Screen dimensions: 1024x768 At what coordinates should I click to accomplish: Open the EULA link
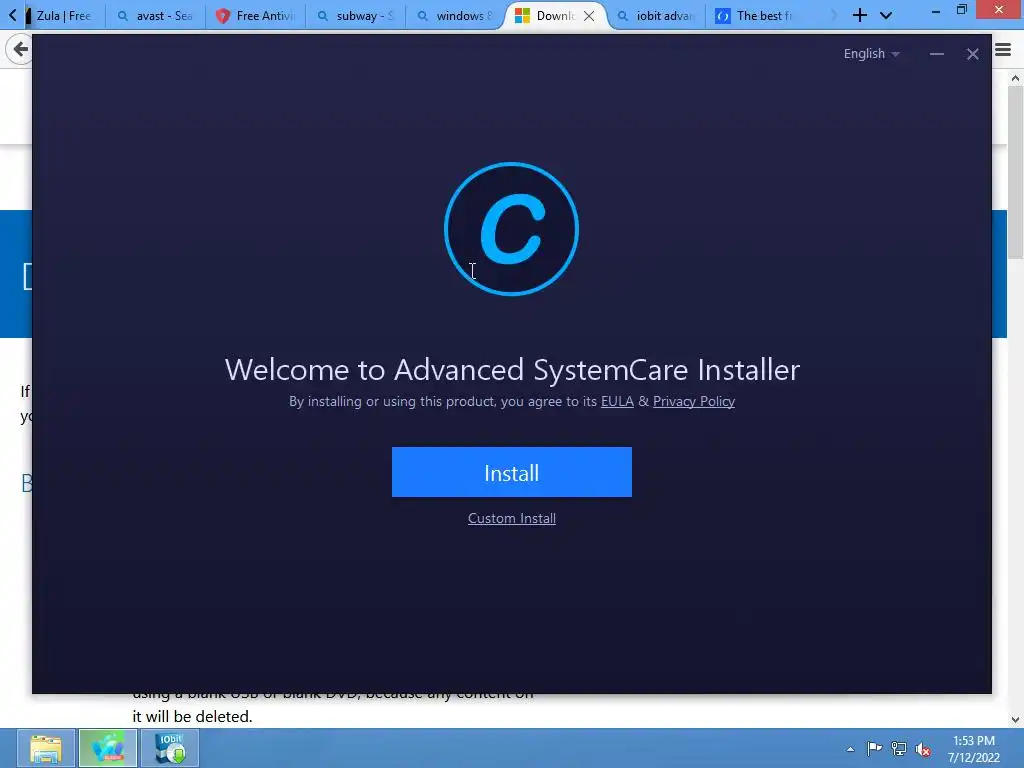pos(617,401)
